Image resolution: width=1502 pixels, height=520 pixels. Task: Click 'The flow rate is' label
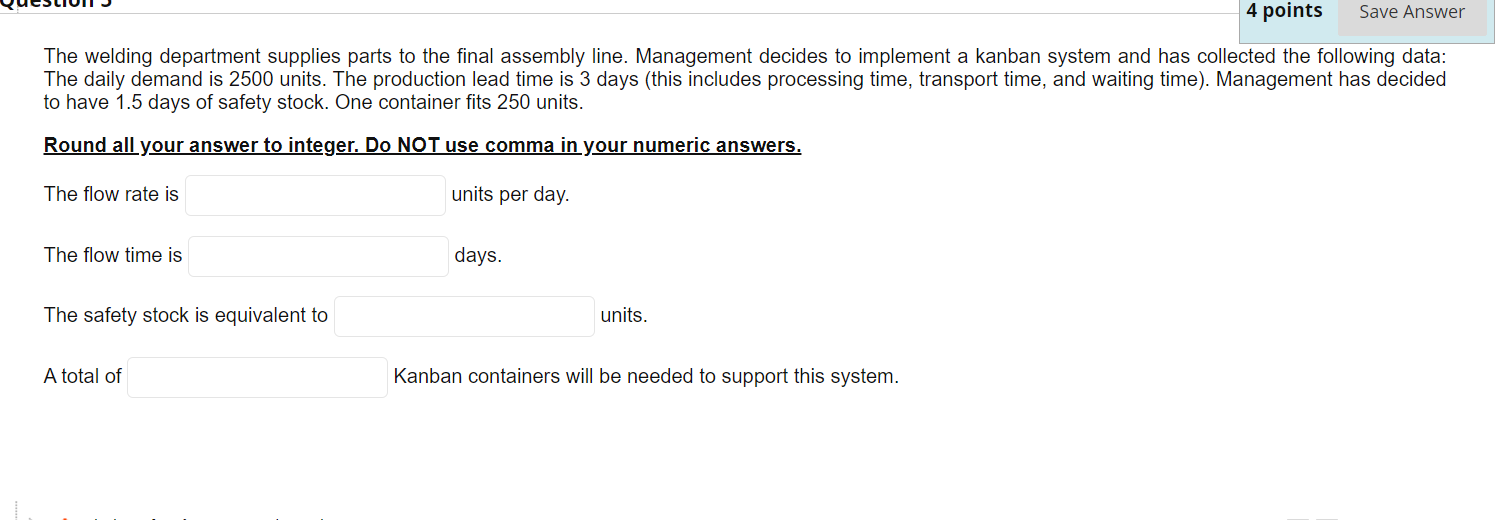click(x=111, y=195)
